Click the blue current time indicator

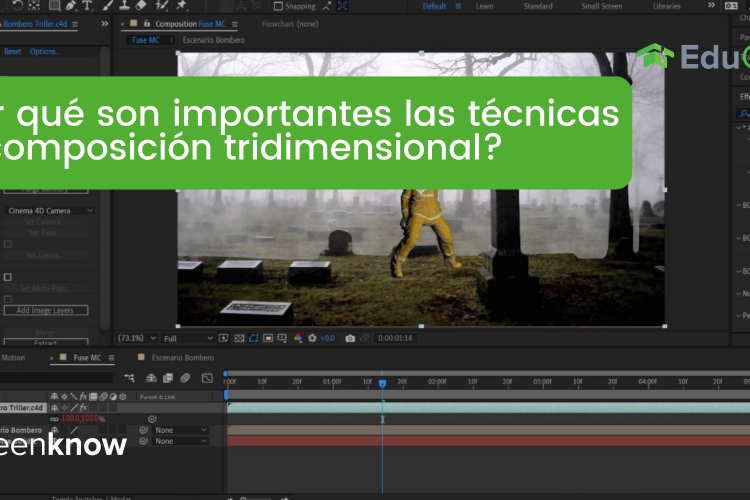(382, 383)
